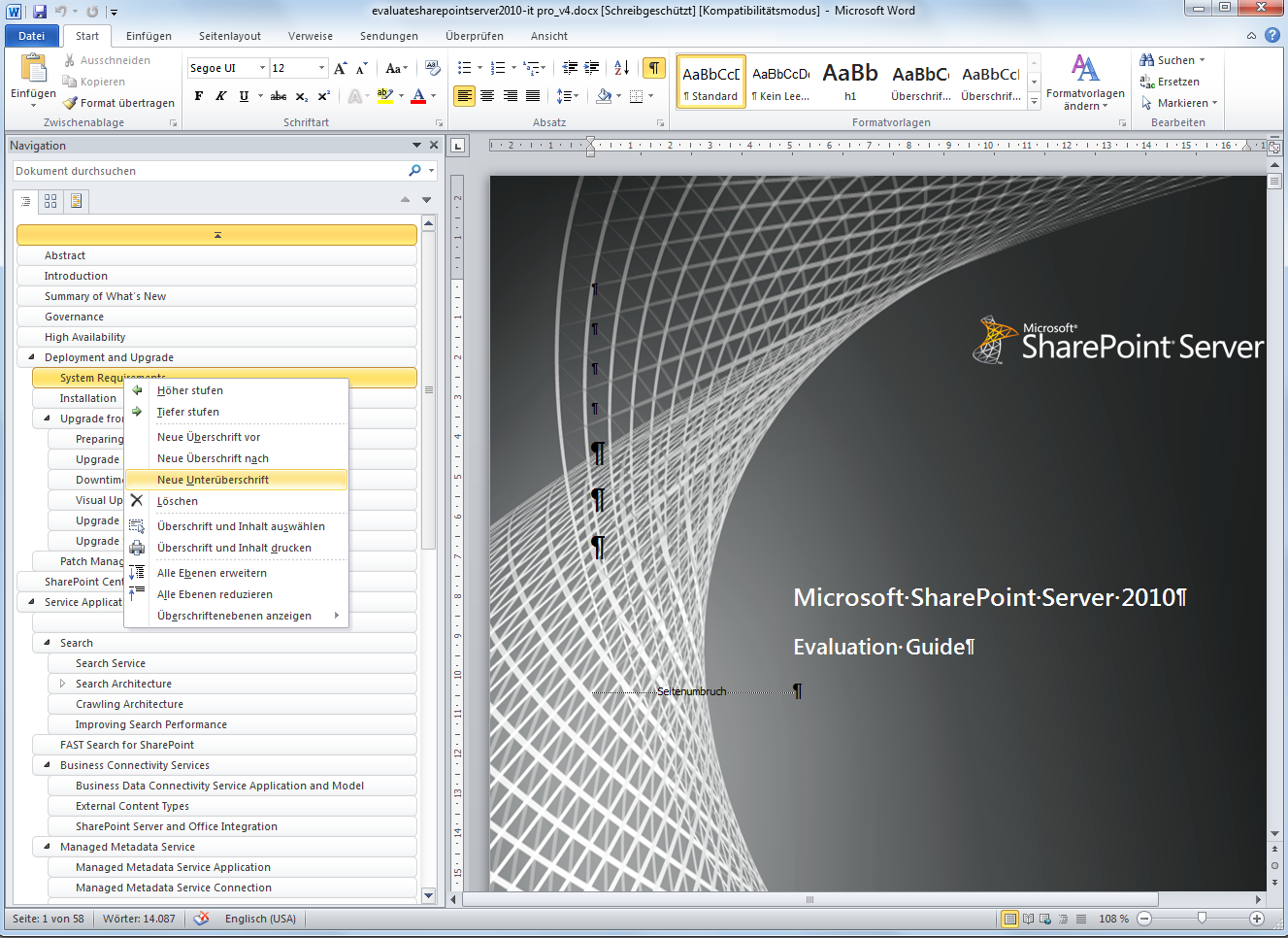Click the multilevel list icon

click(x=530, y=68)
